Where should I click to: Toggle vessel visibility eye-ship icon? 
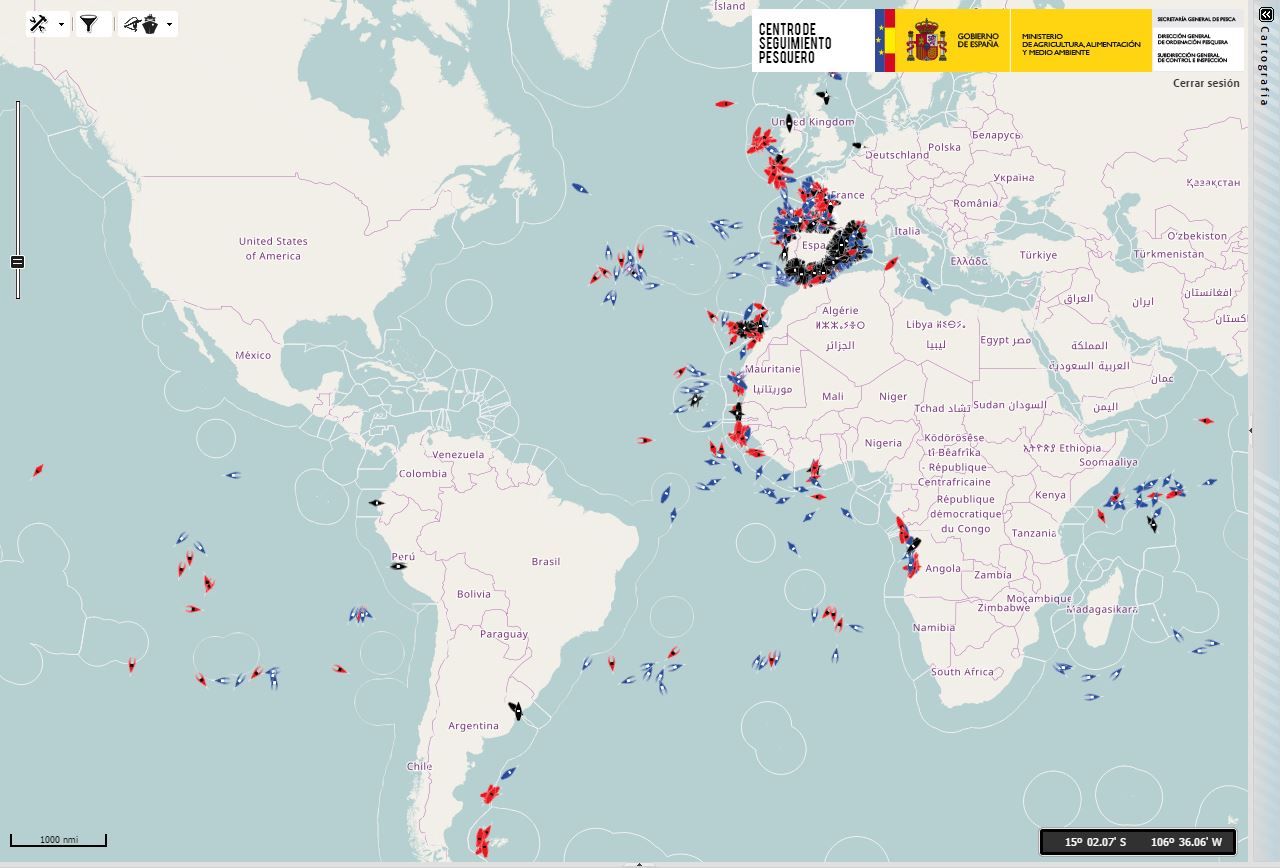coord(141,24)
